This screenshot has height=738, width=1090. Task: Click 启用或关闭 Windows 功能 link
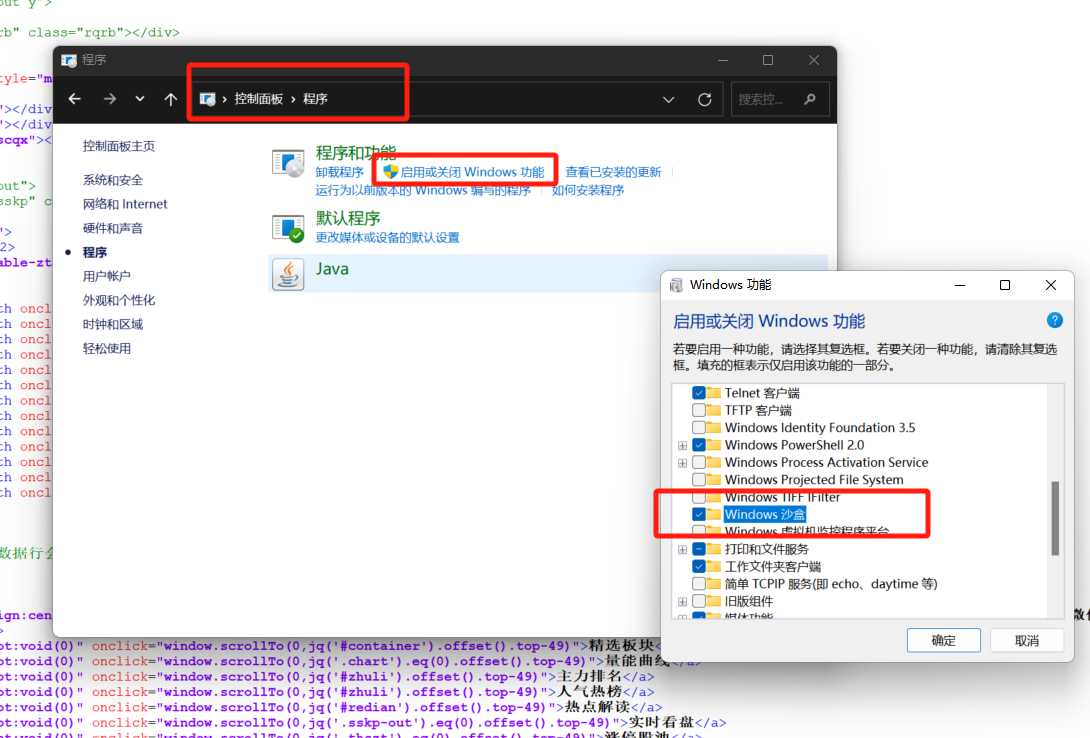tap(472, 172)
